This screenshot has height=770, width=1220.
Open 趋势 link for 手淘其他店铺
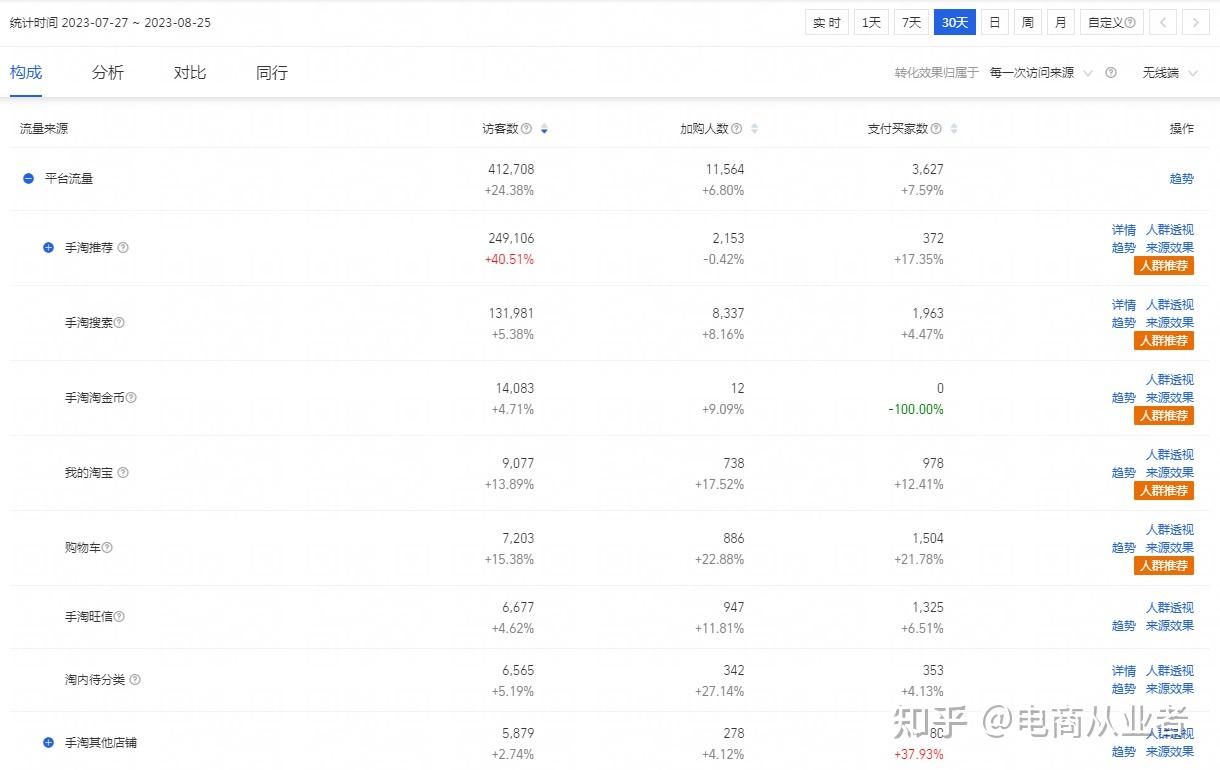1124,751
